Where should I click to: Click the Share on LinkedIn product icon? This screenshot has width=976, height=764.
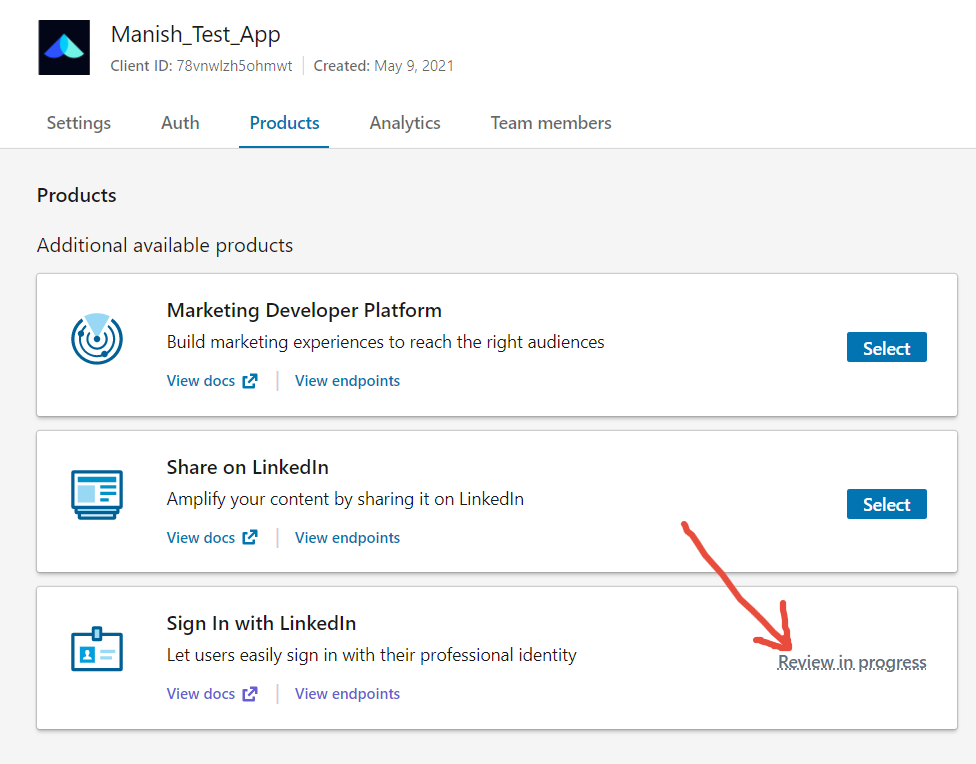click(97, 494)
